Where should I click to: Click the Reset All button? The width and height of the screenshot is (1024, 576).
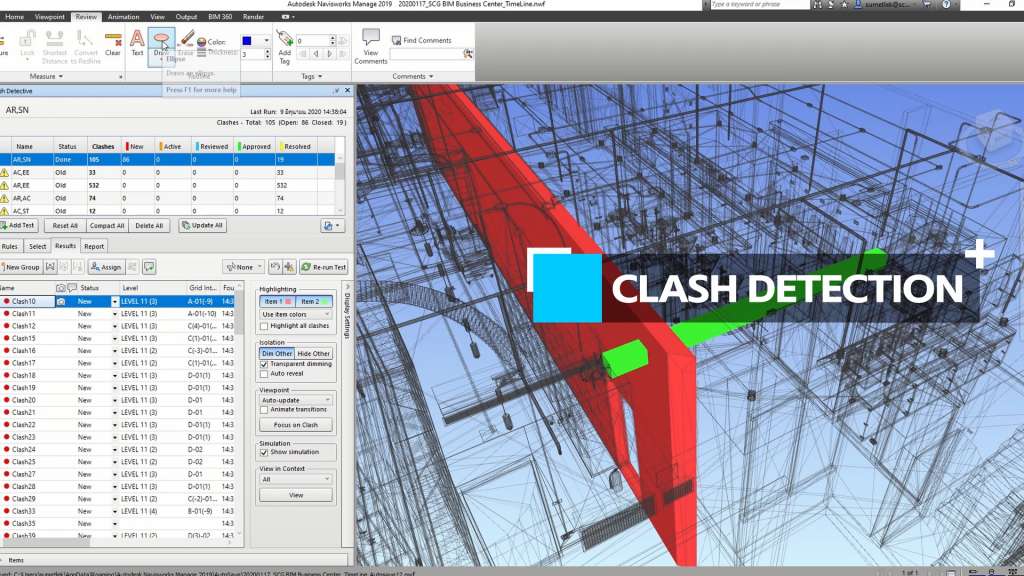click(x=65, y=225)
